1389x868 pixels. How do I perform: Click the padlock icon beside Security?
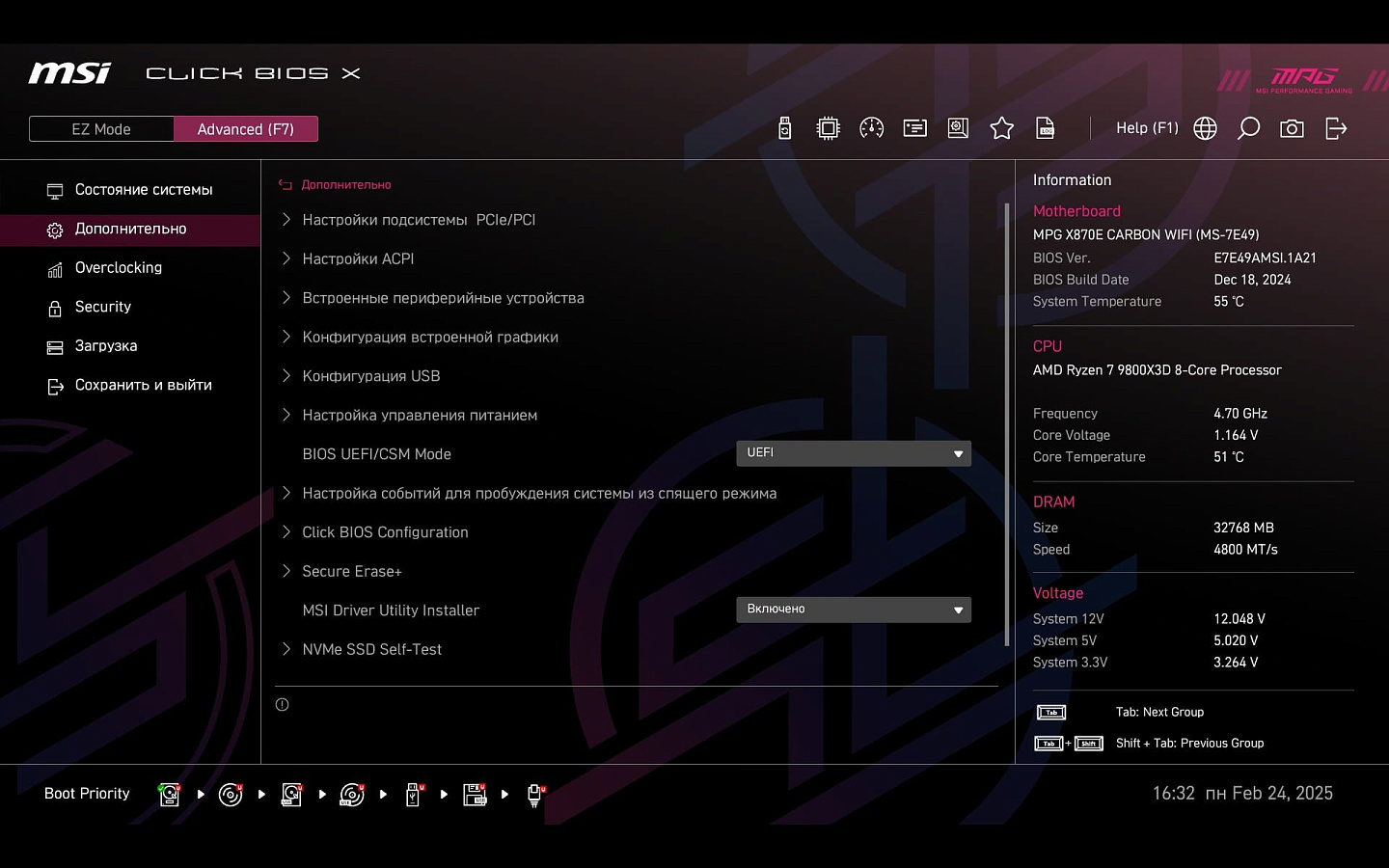coord(55,309)
